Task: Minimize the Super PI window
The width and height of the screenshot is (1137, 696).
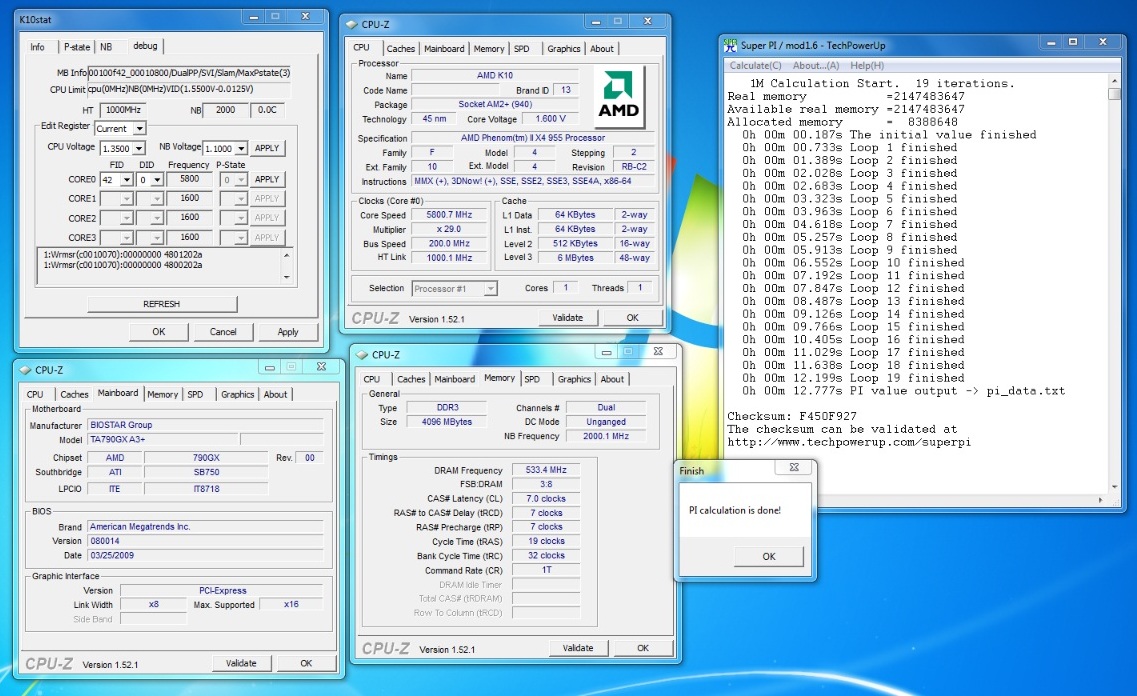Action: tap(1051, 43)
